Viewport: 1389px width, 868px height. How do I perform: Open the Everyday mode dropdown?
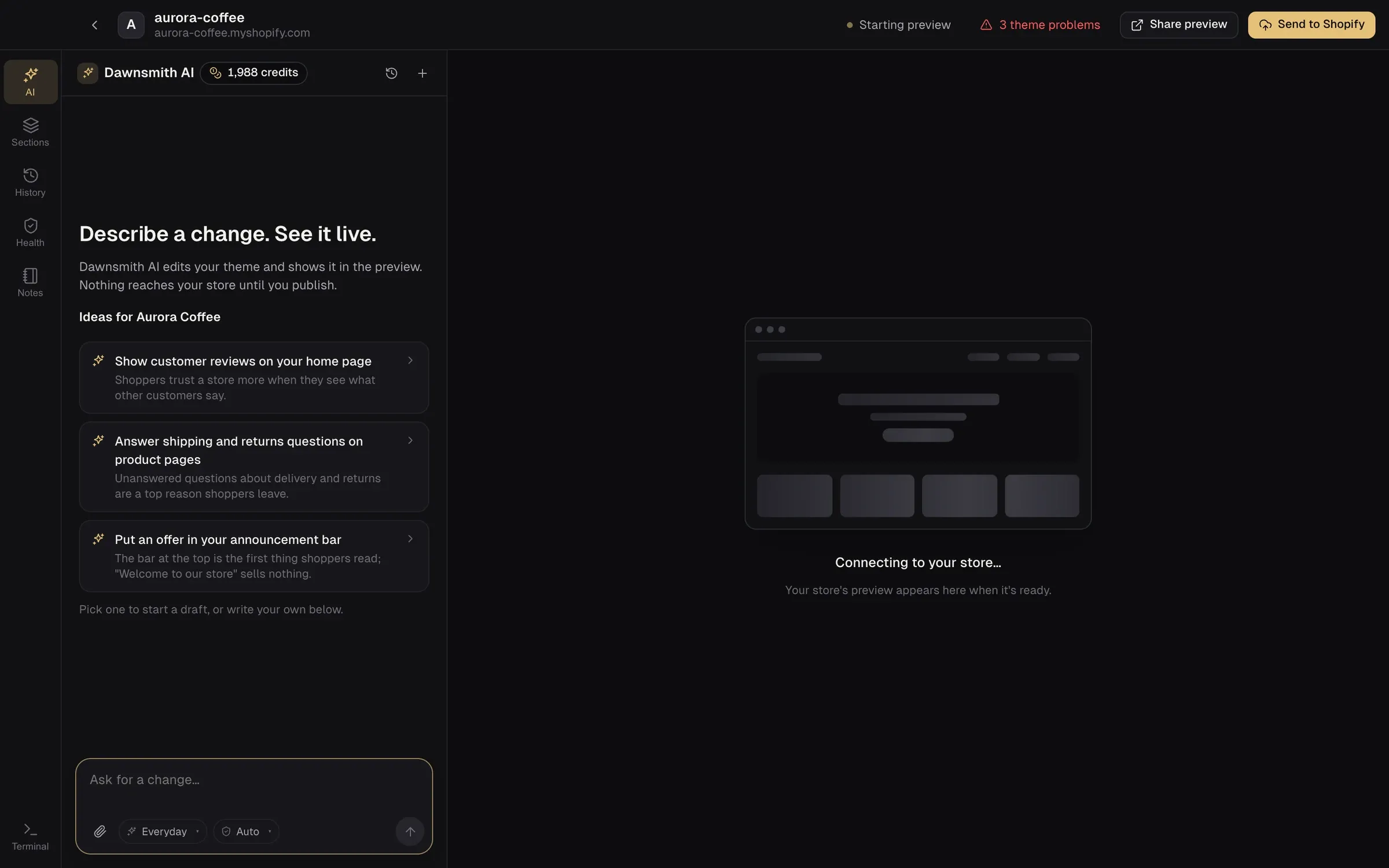(x=163, y=832)
